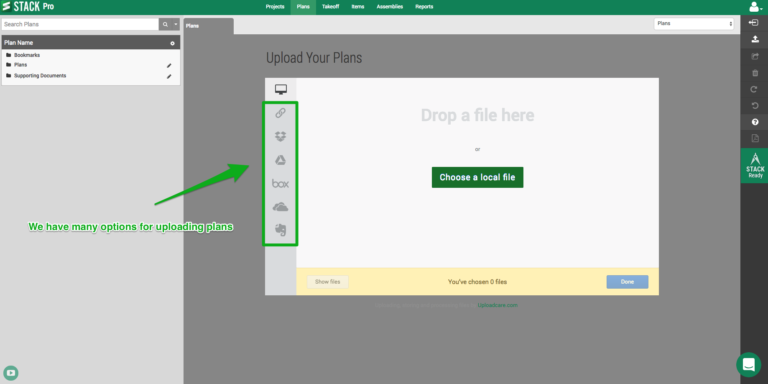The height and width of the screenshot is (384, 768).
Task: Click the share icon in right sidebar
Action: coord(755,56)
